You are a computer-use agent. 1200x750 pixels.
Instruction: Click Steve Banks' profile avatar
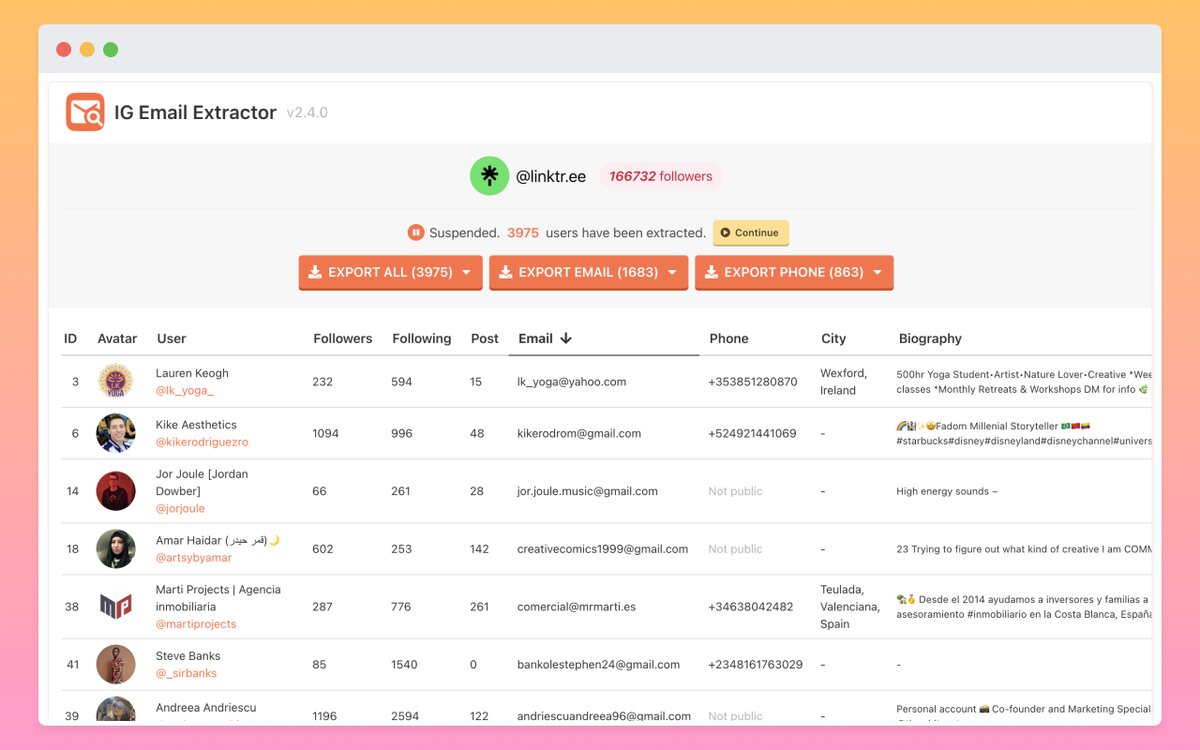(116, 664)
